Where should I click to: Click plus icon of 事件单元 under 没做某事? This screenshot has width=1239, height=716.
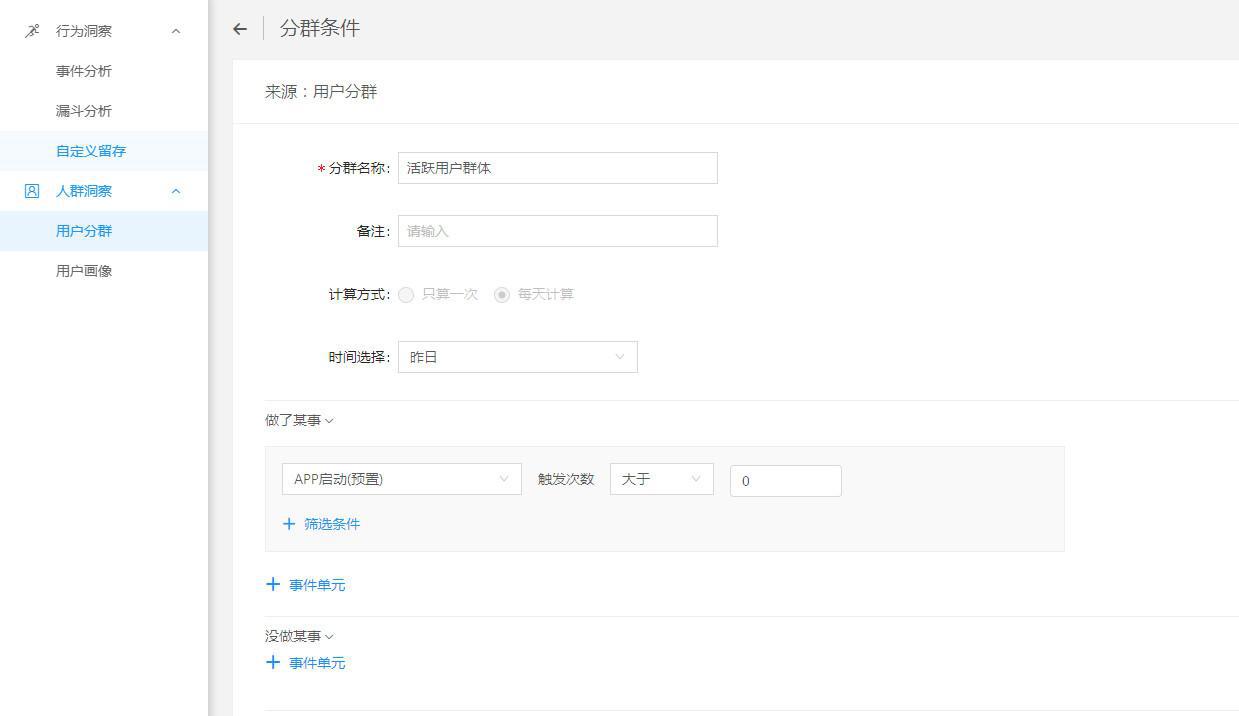coord(273,662)
